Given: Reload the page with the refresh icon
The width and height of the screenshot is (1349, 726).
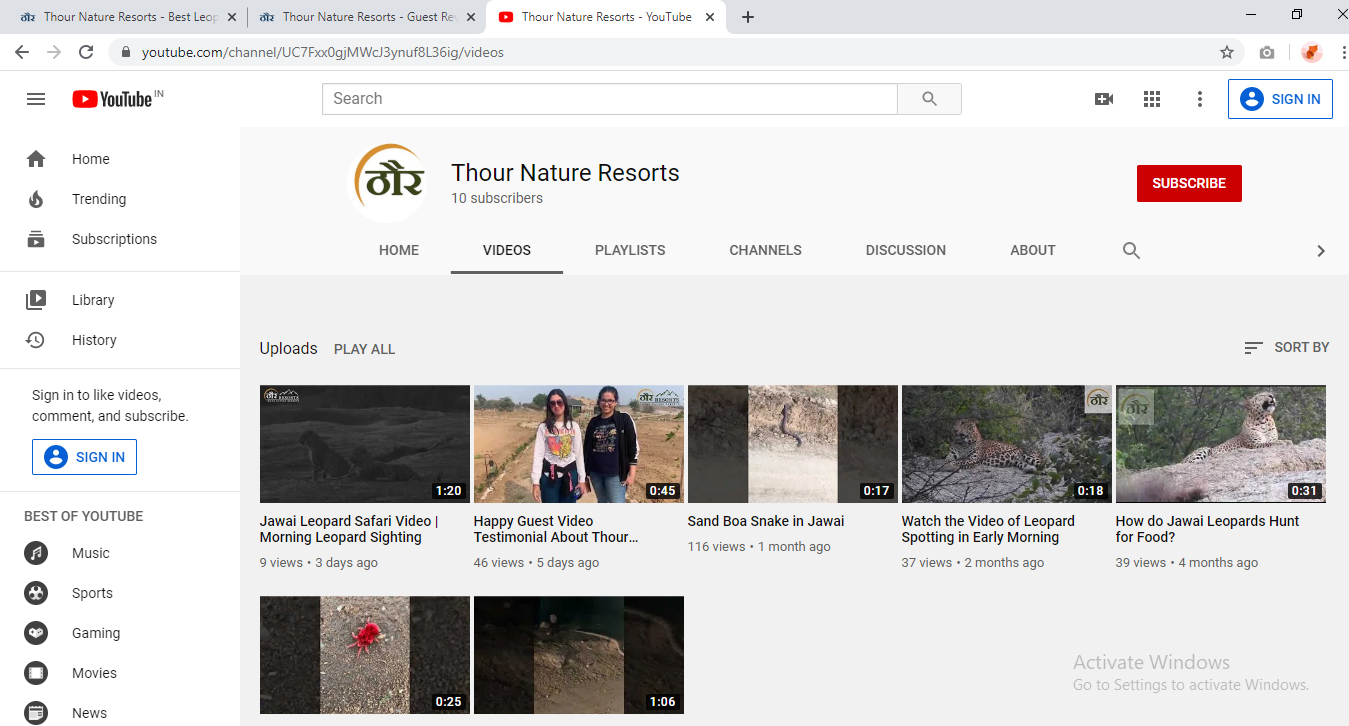Looking at the screenshot, I should 86,52.
